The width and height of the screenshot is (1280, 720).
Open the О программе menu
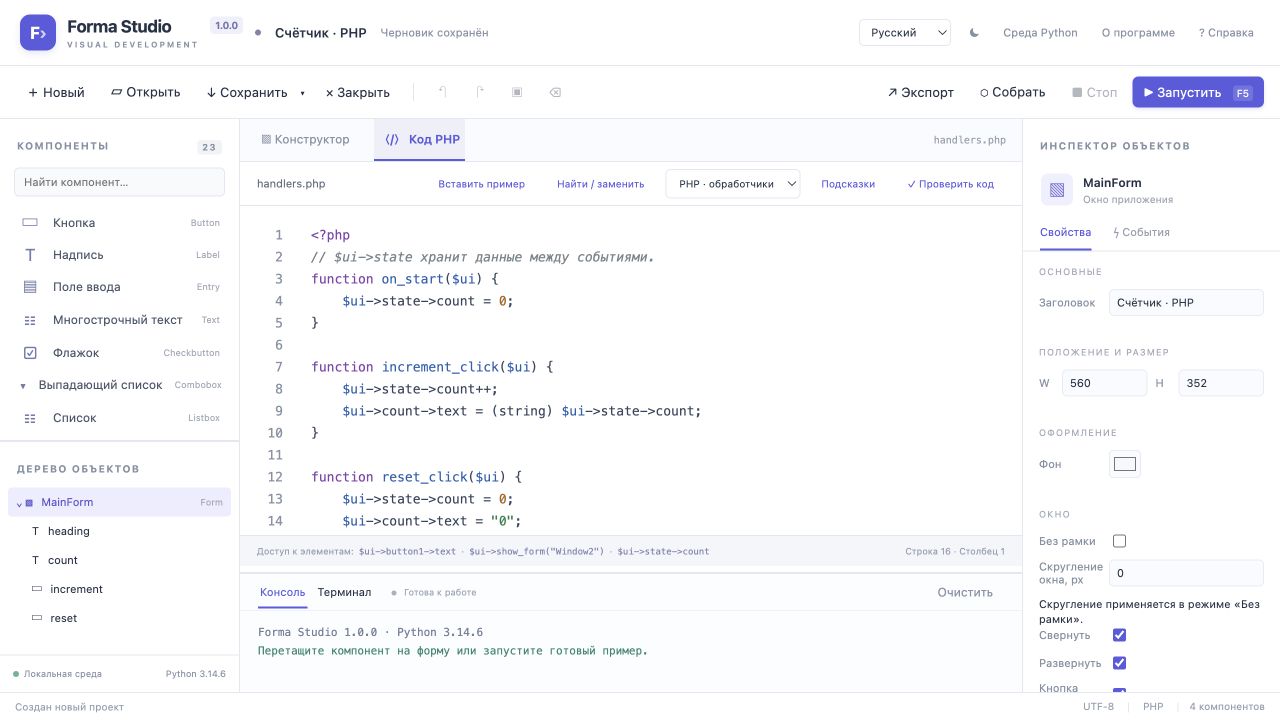click(x=1138, y=33)
